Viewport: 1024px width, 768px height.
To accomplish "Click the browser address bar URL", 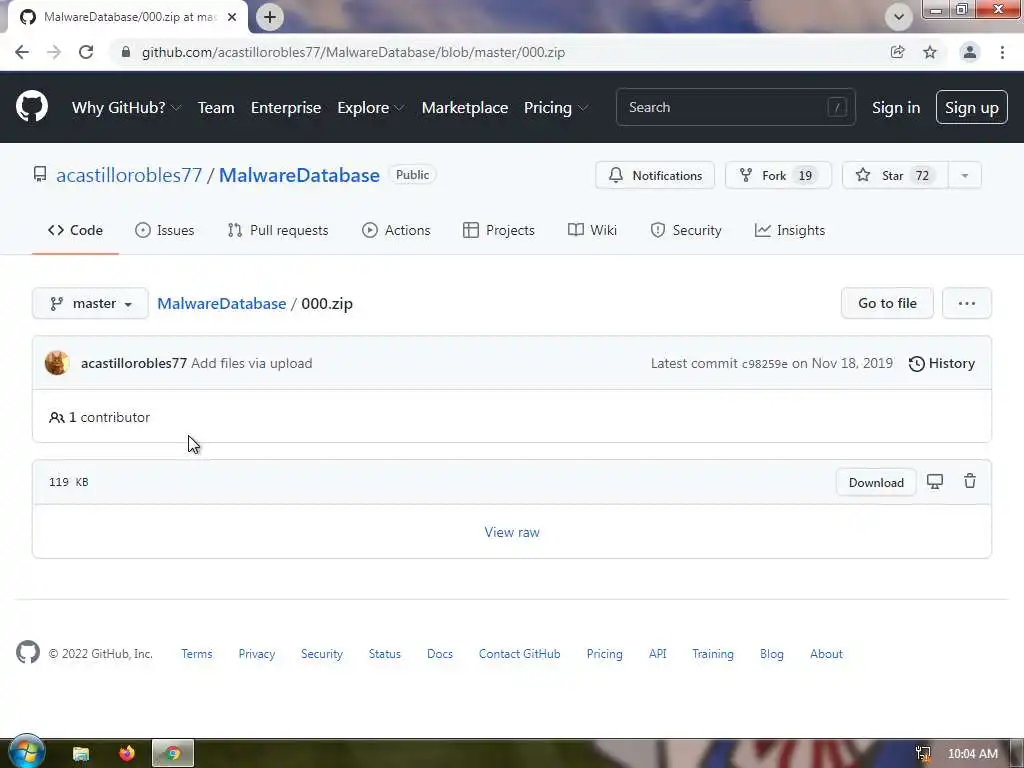I will [x=353, y=52].
